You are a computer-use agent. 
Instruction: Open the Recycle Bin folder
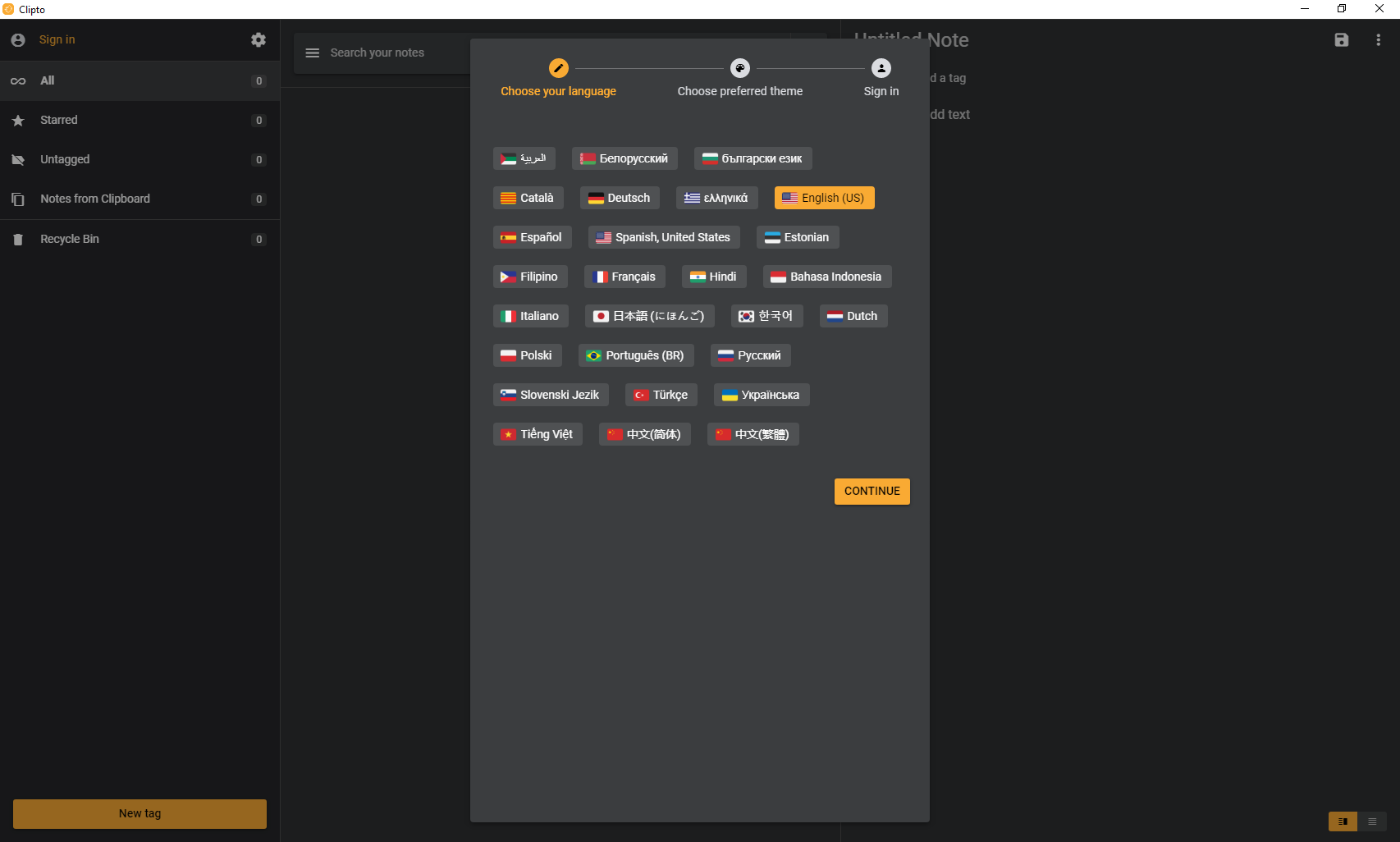pyautogui.click(x=70, y=239)
